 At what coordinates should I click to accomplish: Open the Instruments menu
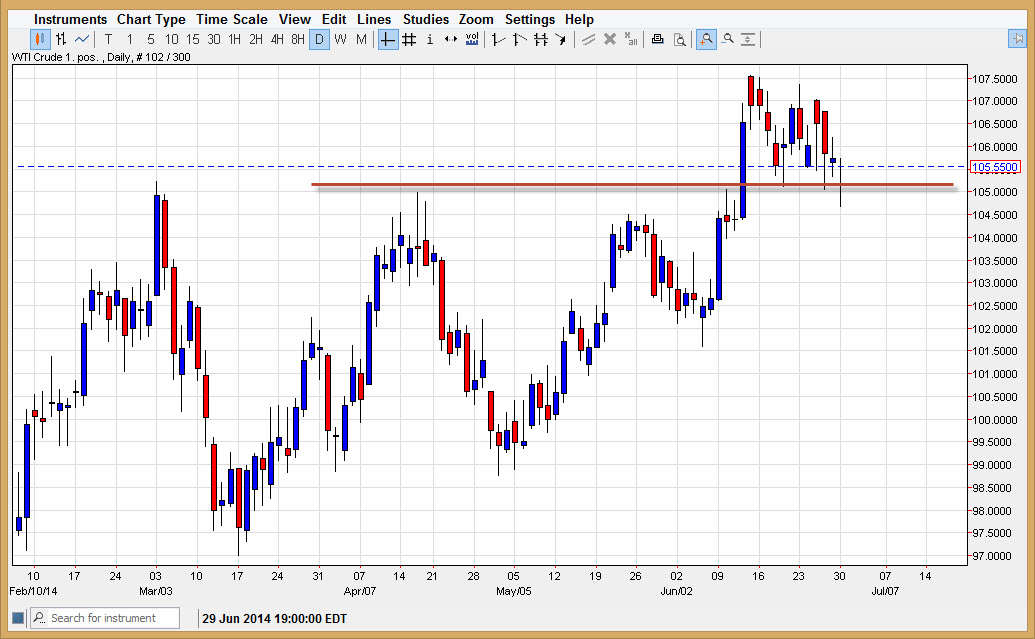click(70, 18)
